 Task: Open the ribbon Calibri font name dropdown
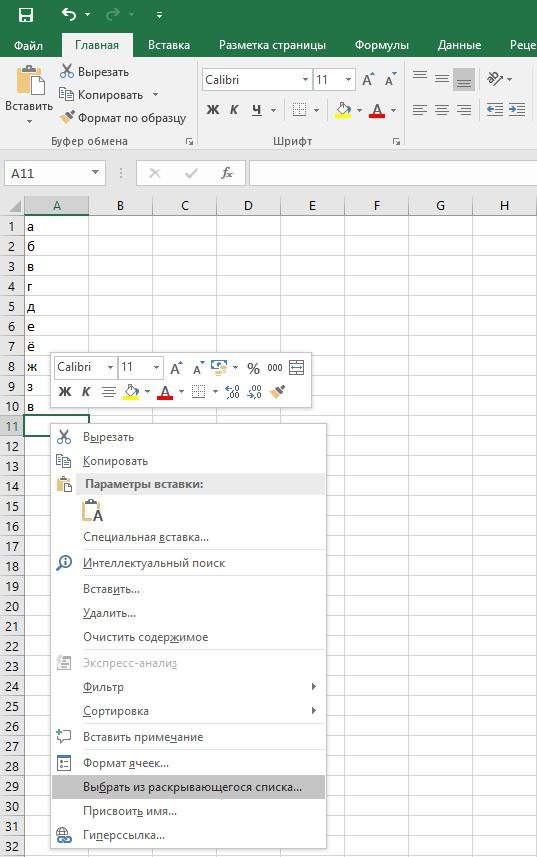tap(305, 80)
